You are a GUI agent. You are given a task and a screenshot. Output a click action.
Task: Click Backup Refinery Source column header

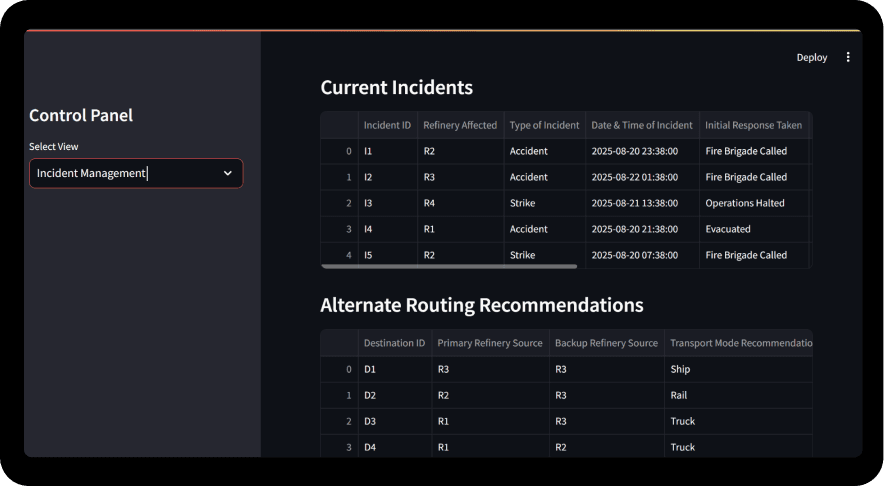[606, 343]
